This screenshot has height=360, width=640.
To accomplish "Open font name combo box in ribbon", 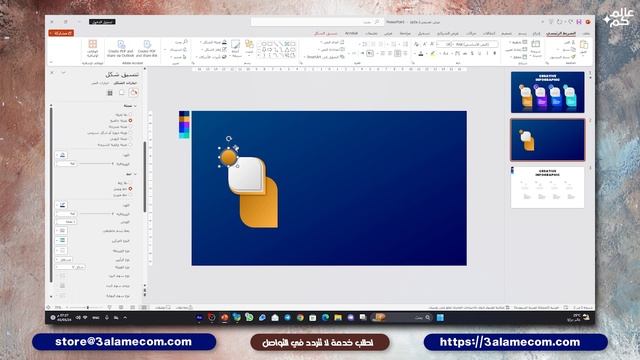I will pyautogui.click(x=475, y=44).
